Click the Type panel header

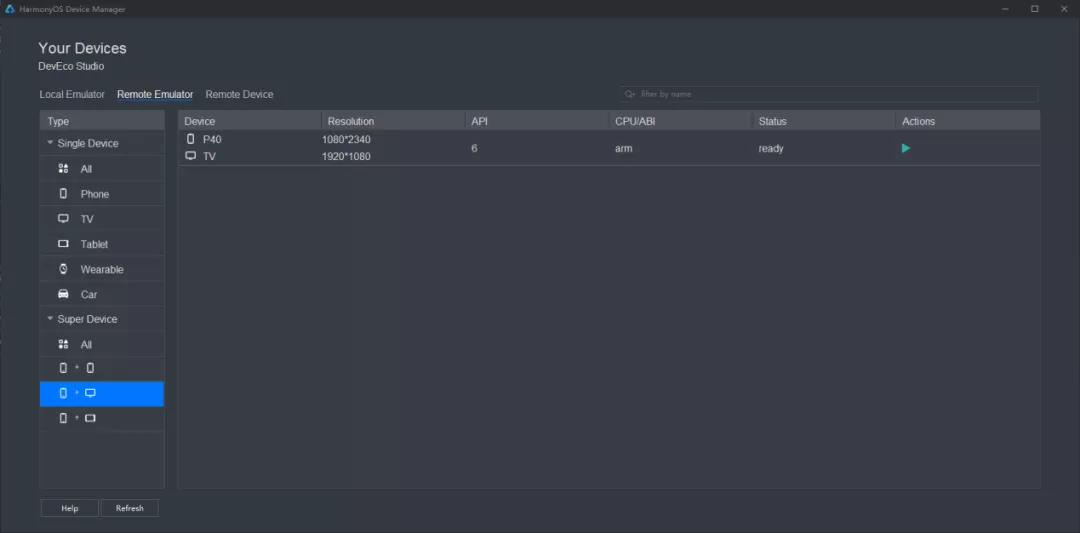tap(102, 121)
